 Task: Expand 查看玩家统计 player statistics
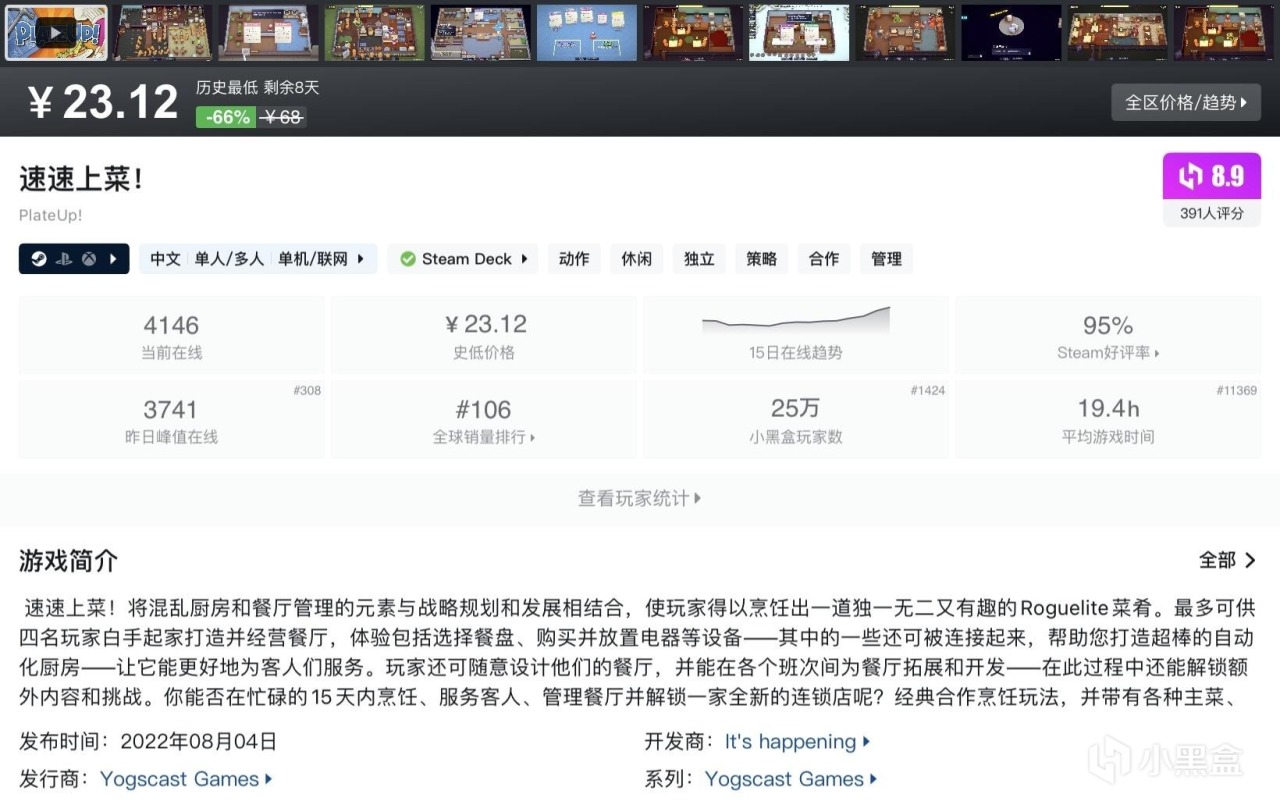point(640,498)
